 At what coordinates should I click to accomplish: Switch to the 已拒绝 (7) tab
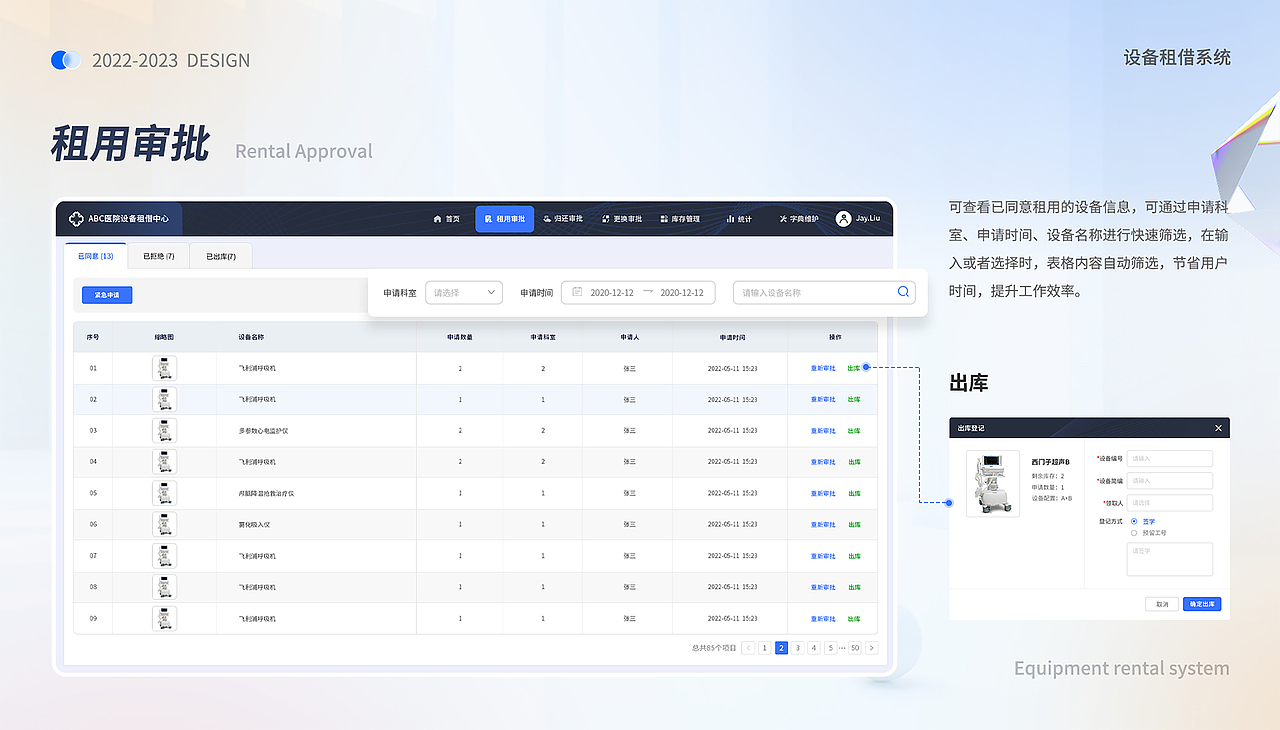158,256
